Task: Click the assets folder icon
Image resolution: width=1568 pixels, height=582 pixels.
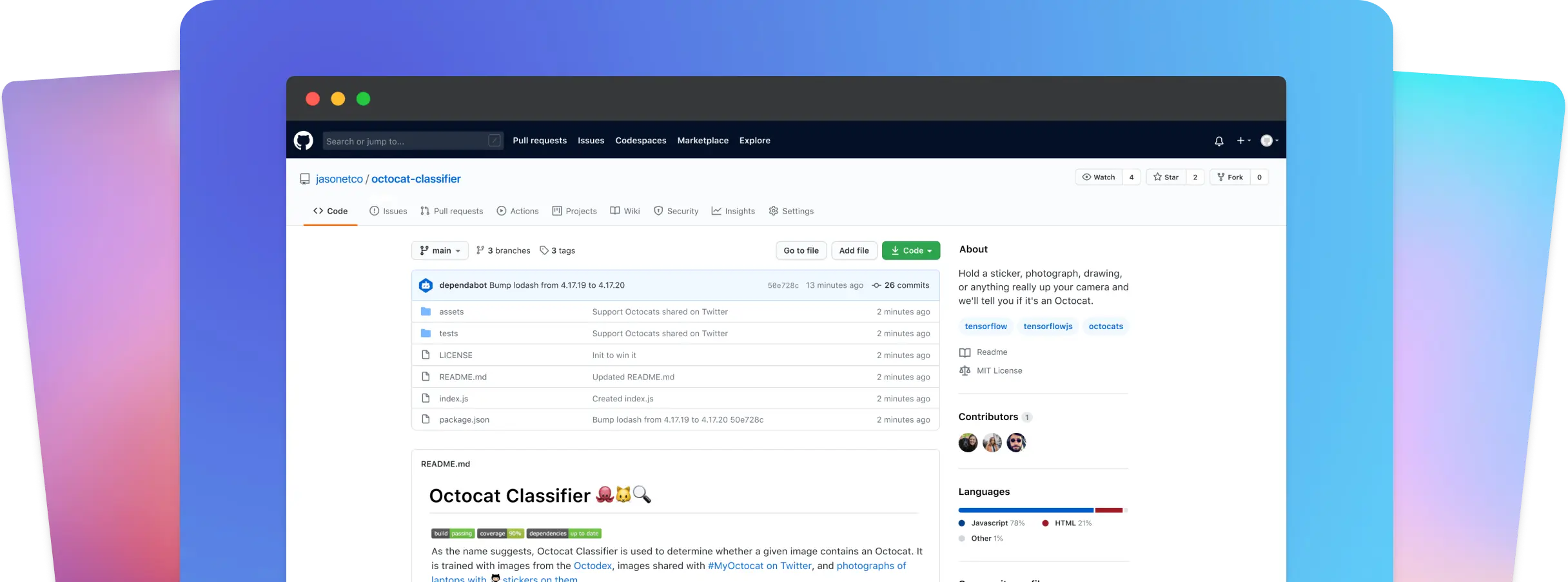Action: (426, 312)
